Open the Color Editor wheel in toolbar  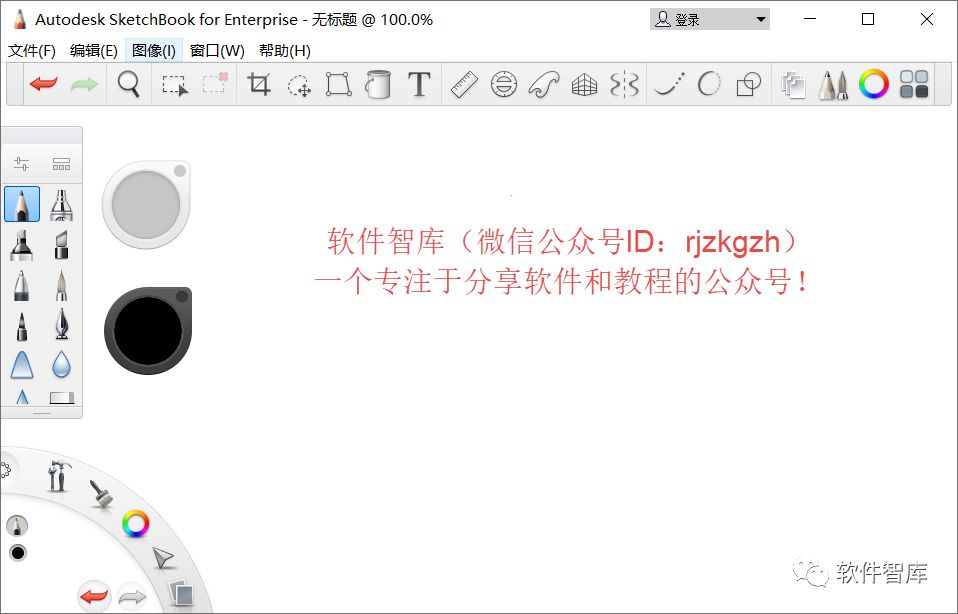tap(874, 84)
